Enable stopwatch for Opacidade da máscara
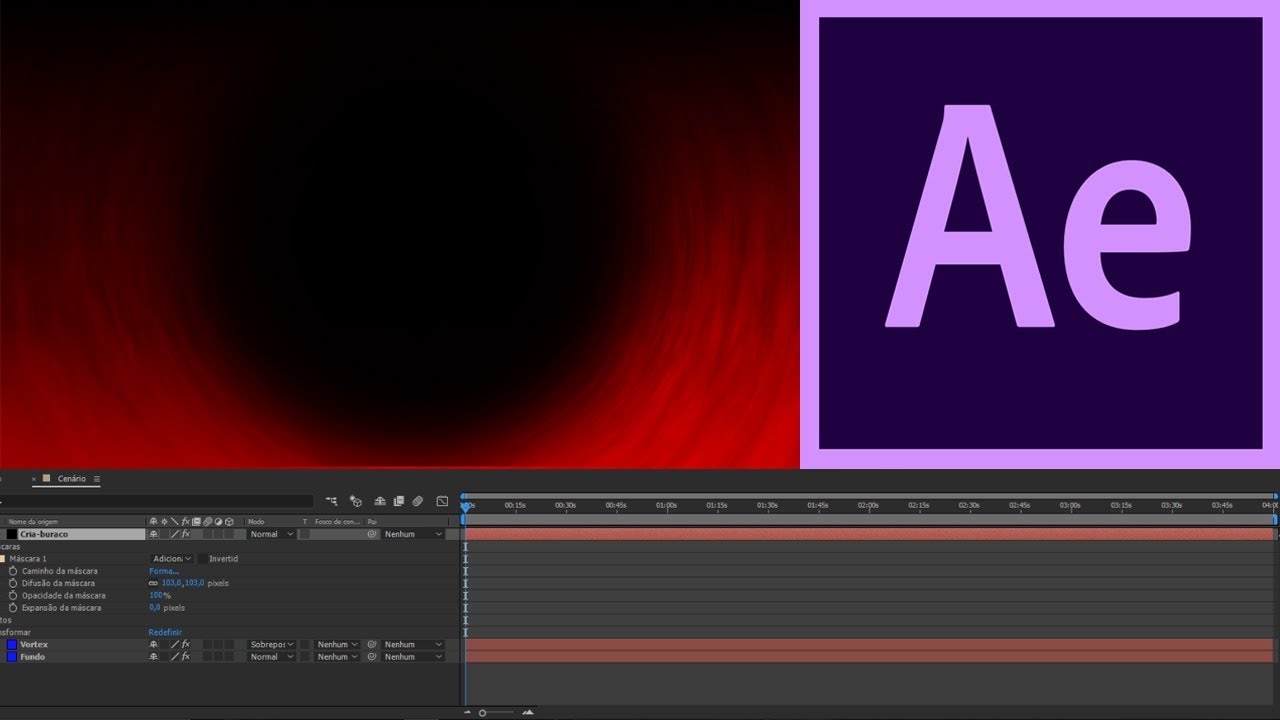This screenshot has height=720, width=1280. pos(13,596)
